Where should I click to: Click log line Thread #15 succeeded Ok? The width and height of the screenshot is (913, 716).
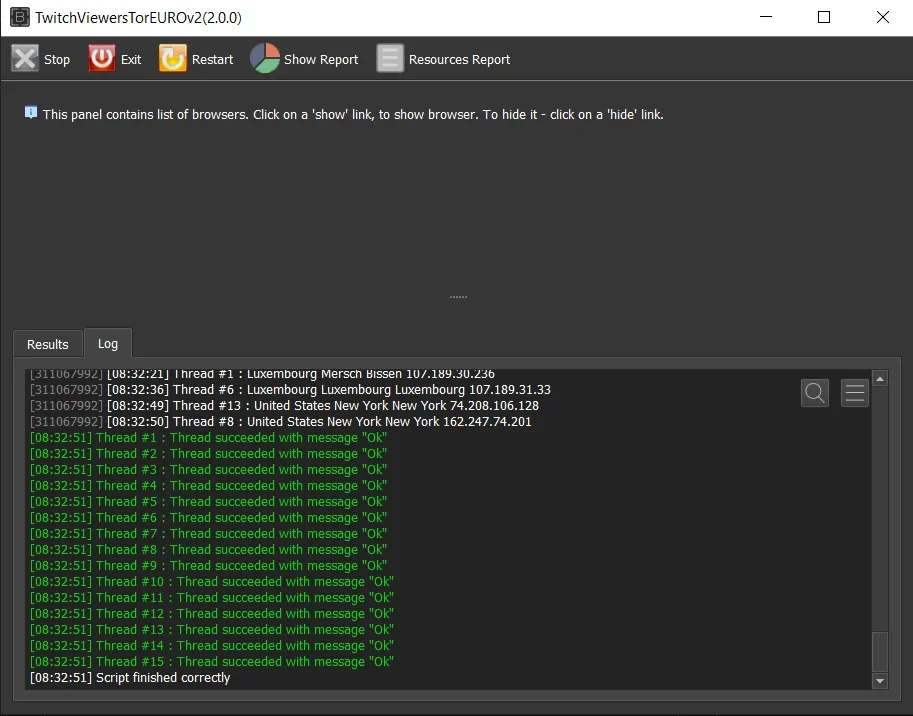point(211,662)
